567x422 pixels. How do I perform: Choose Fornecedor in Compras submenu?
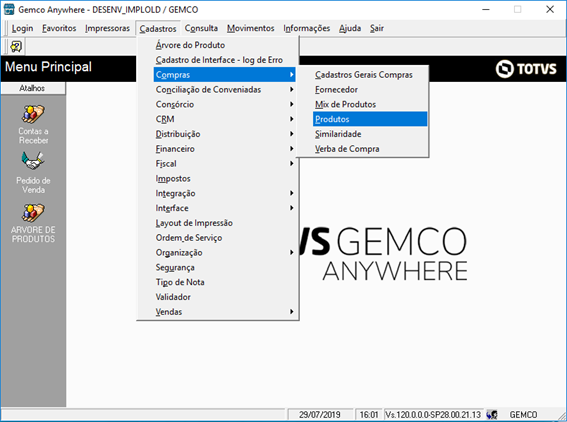coord(370,90)
